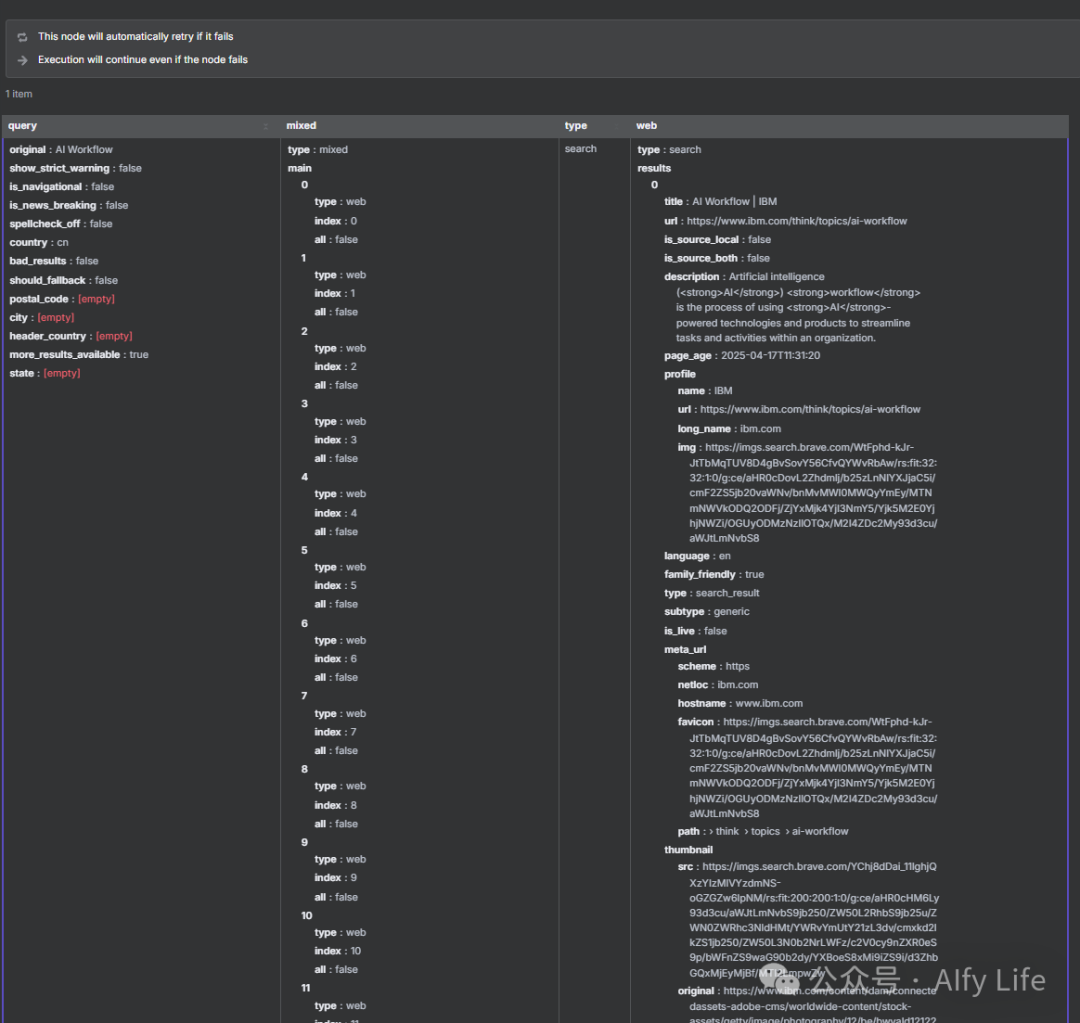Screen dimensions: 1080x1023
Task: Click 'index : 8' in mixed column
Action: (x=335, y=805)
